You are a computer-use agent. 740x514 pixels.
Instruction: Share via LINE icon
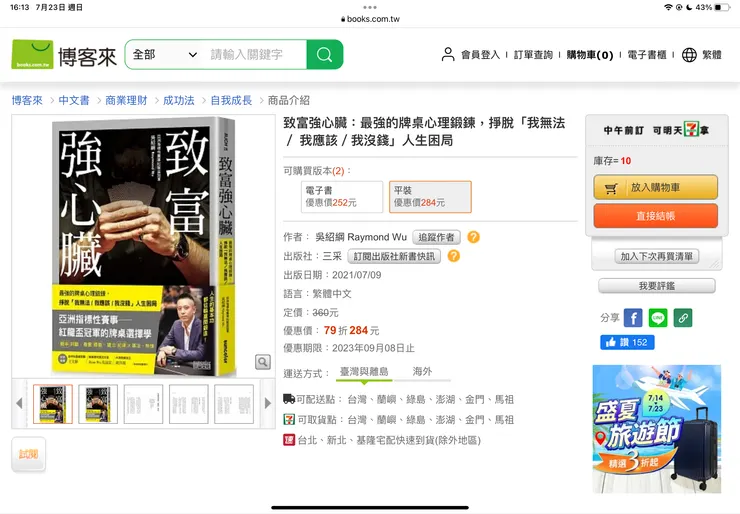pos(658,318)
